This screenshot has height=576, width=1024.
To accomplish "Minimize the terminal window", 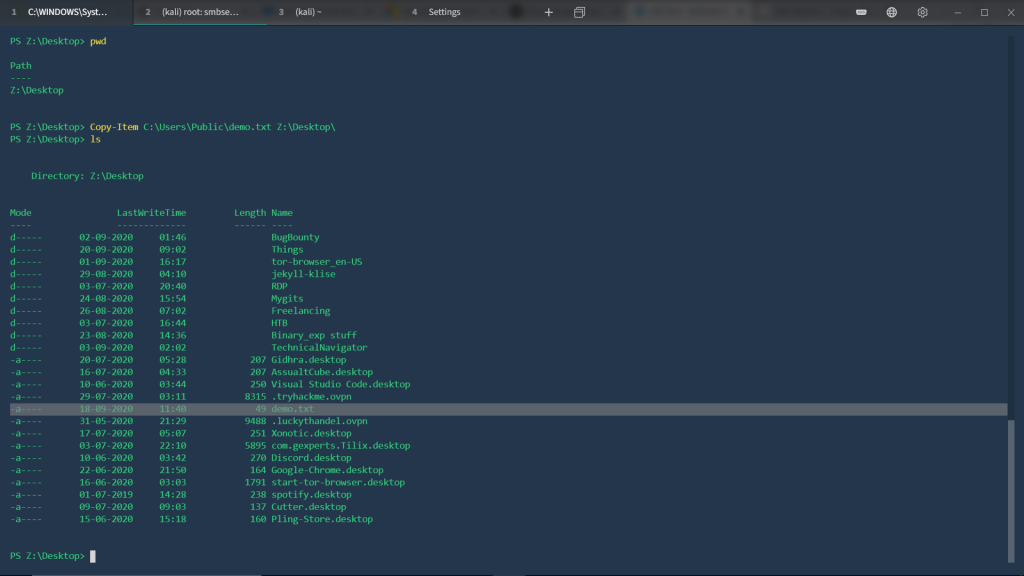I will (x=957, y=12).
